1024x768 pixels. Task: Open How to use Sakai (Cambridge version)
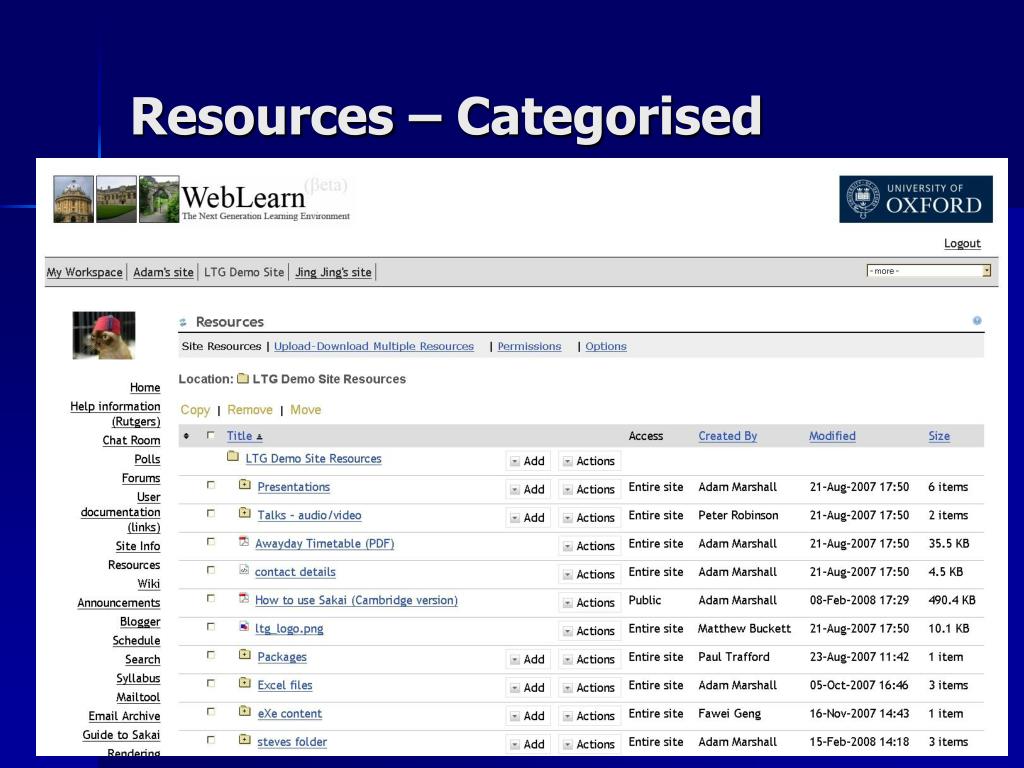[x=356, y=600]
